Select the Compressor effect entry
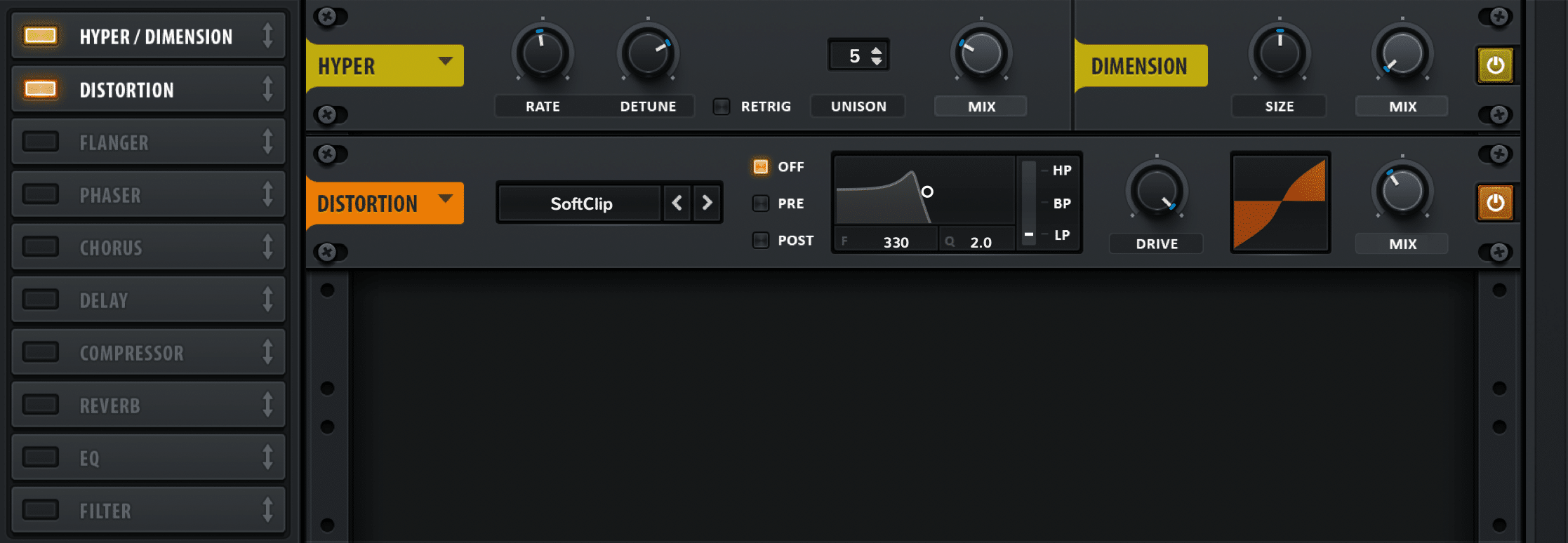This screenshot has height=543, width=1568. (x=149, y=352)
